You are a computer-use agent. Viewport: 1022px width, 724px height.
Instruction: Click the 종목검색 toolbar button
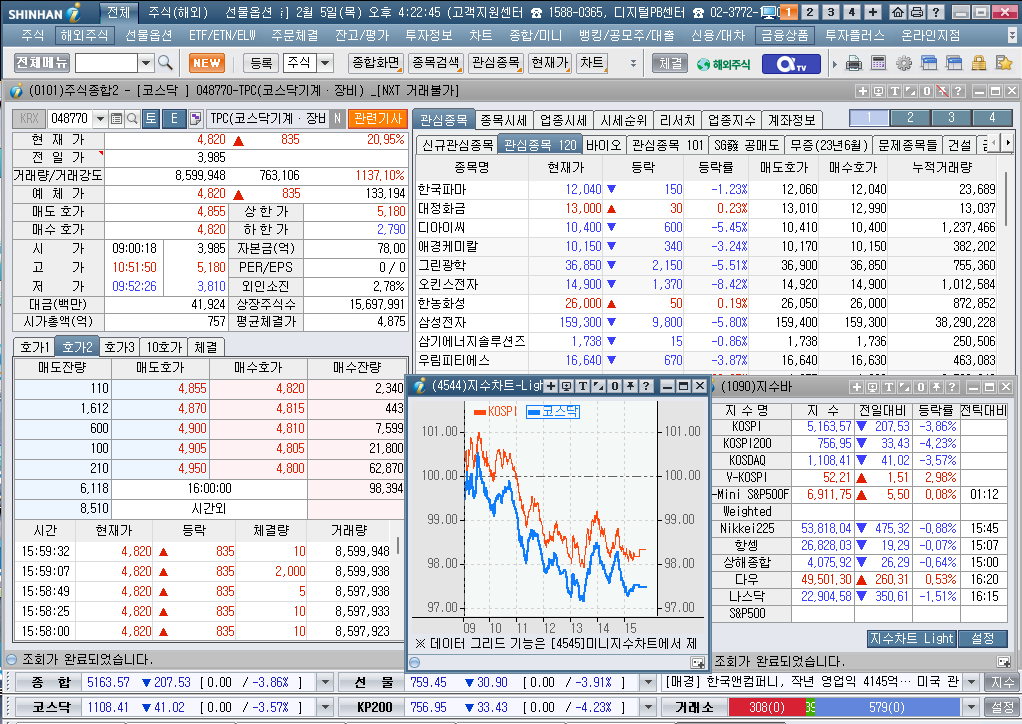[437, 63]
